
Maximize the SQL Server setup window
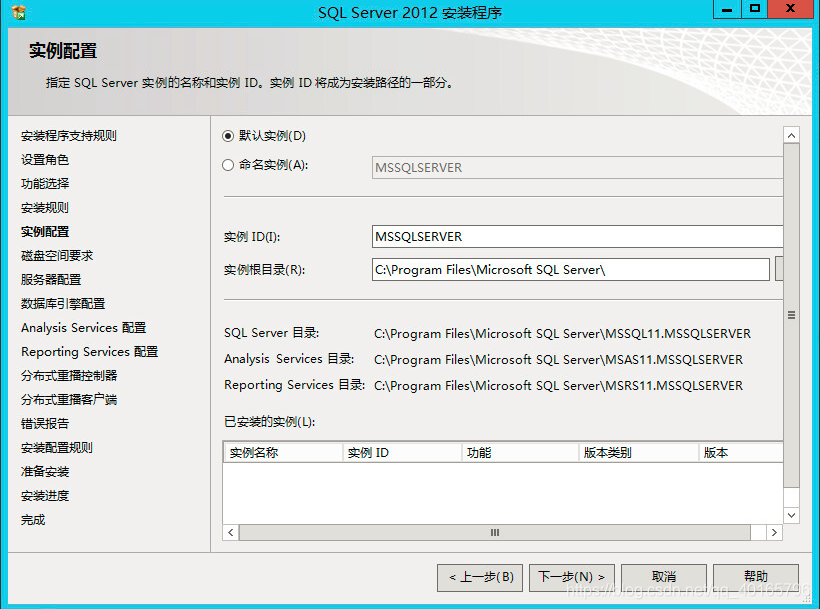(x=755, y=9)
